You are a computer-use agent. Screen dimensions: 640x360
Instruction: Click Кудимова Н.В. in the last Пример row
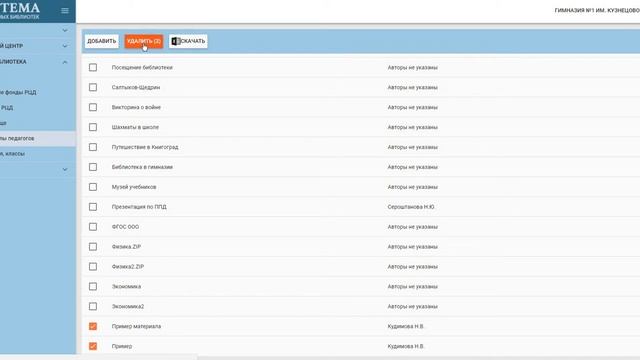[x=406, y=346]
